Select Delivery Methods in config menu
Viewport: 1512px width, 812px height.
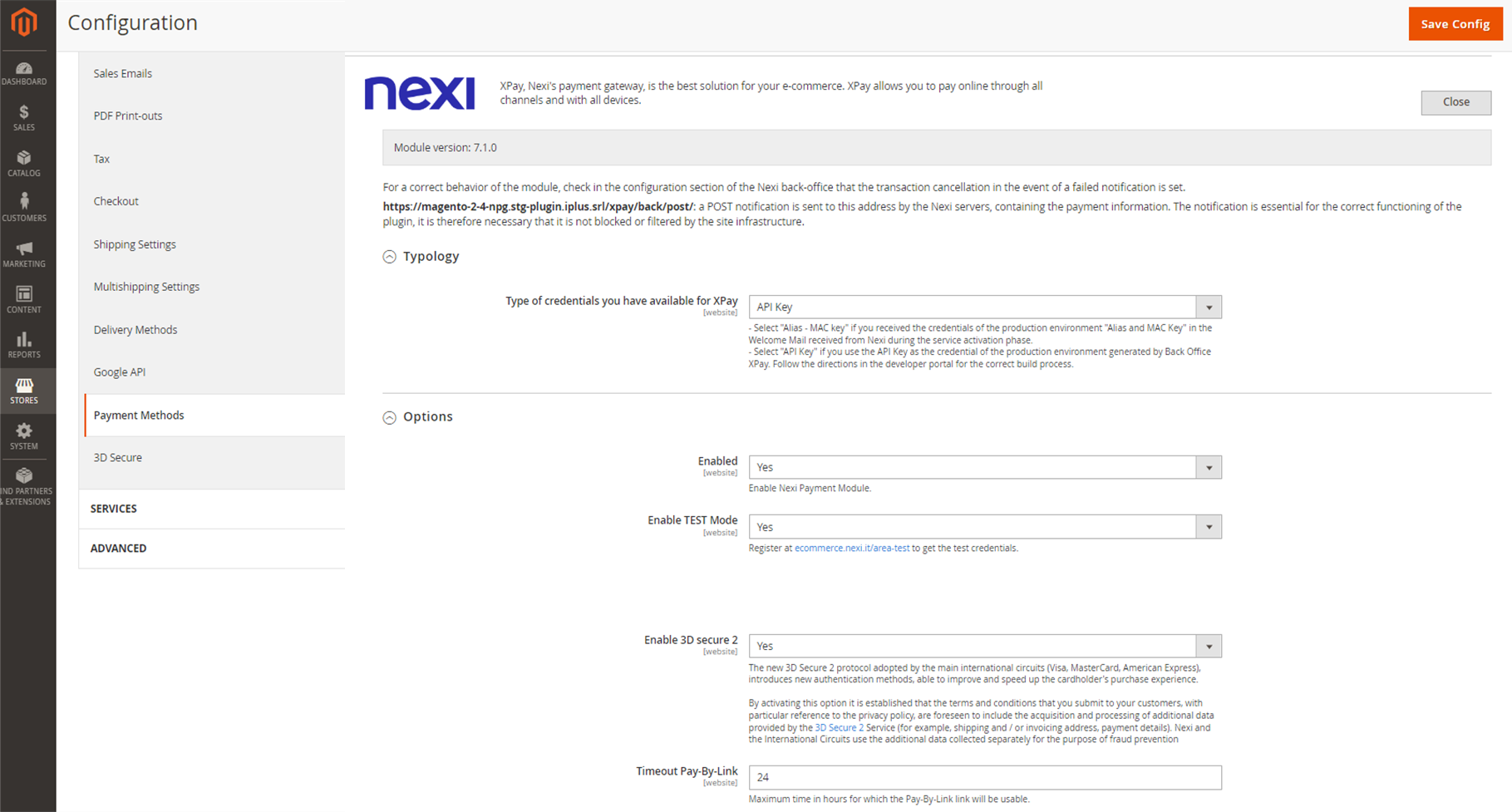coord(135,330)
